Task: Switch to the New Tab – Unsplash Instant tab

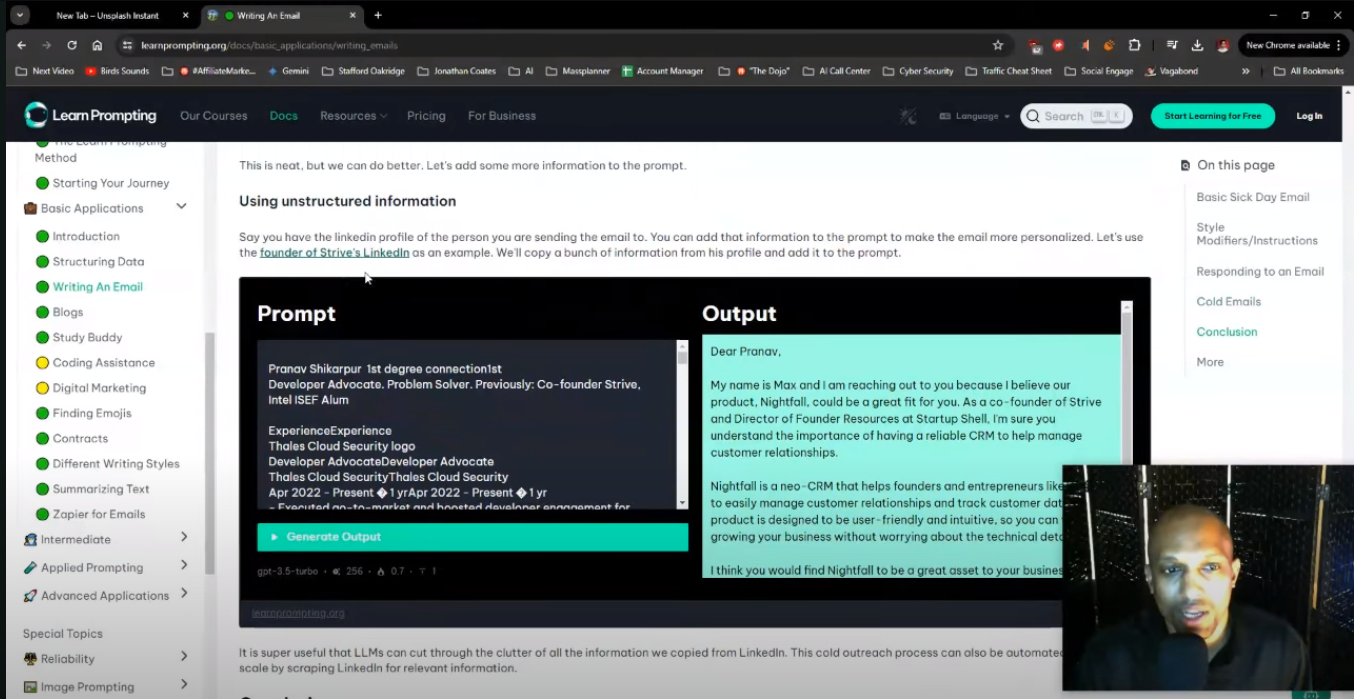Action: (107, 15)
